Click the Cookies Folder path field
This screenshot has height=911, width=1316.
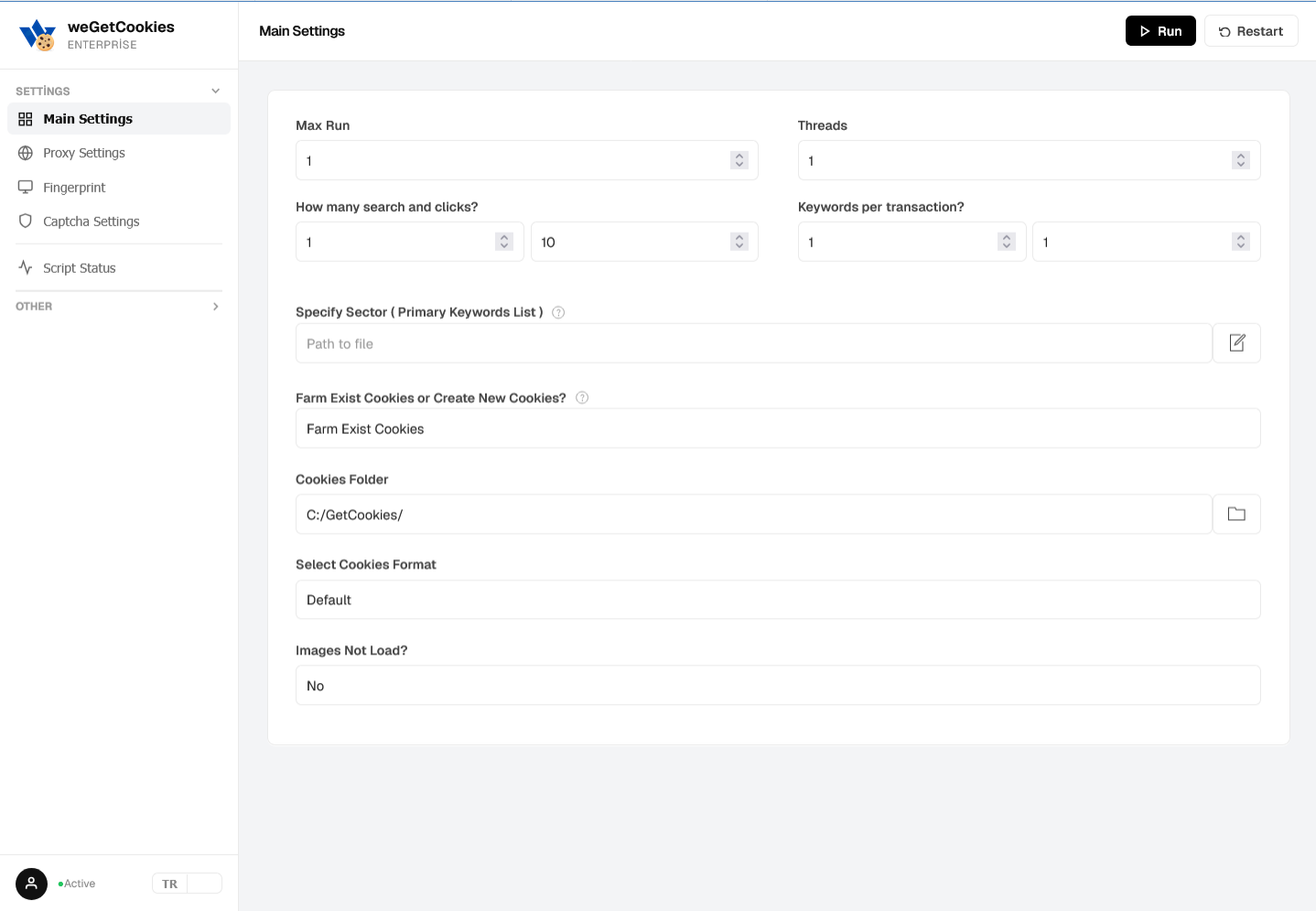click(x=754, y=515)
